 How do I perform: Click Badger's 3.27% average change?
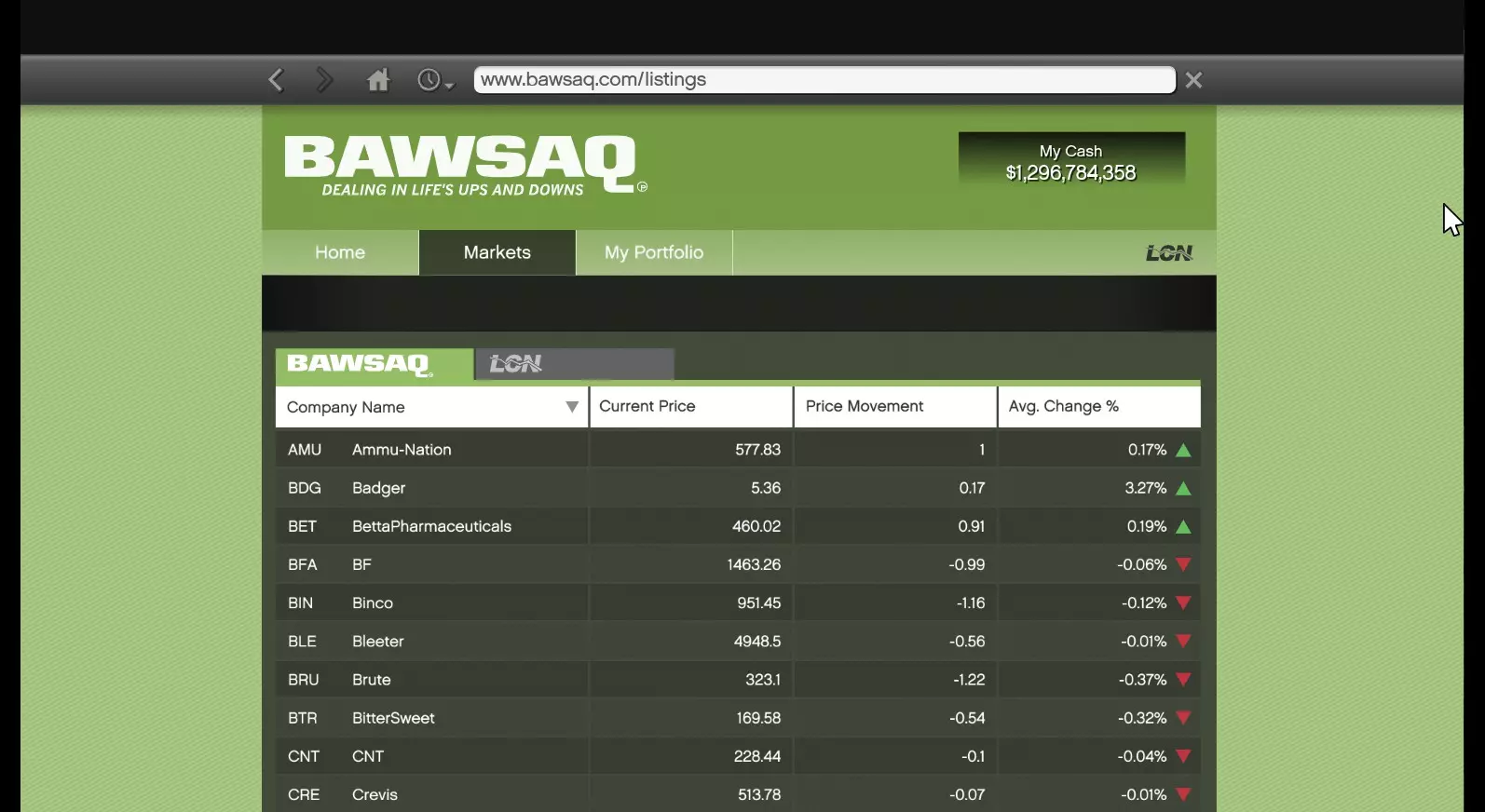1145,488
